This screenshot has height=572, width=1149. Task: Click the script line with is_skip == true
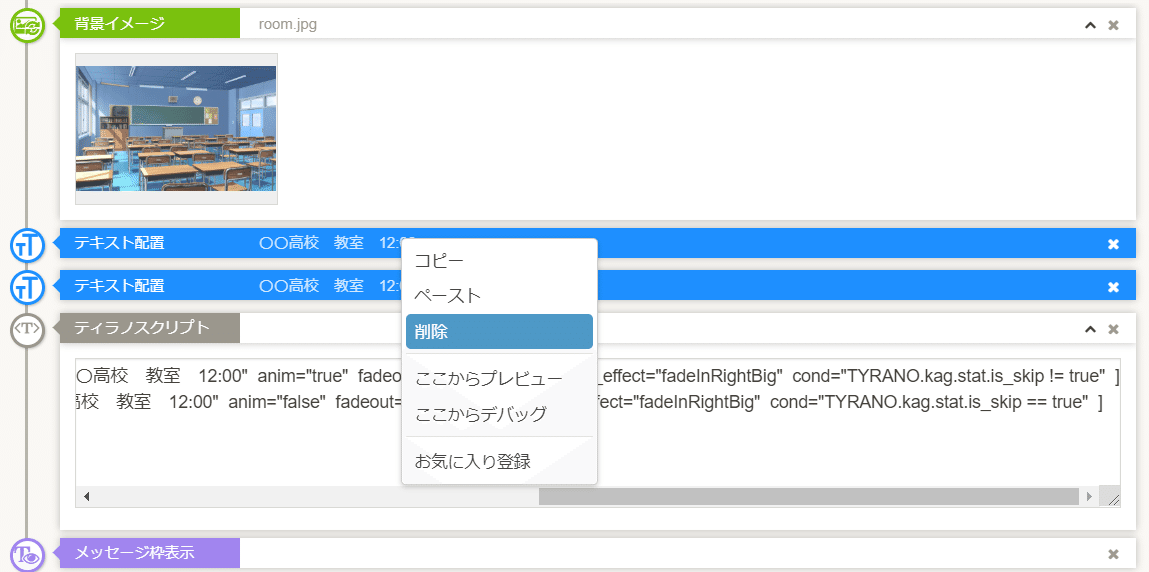pyautogui.click(x=590, y=402)
